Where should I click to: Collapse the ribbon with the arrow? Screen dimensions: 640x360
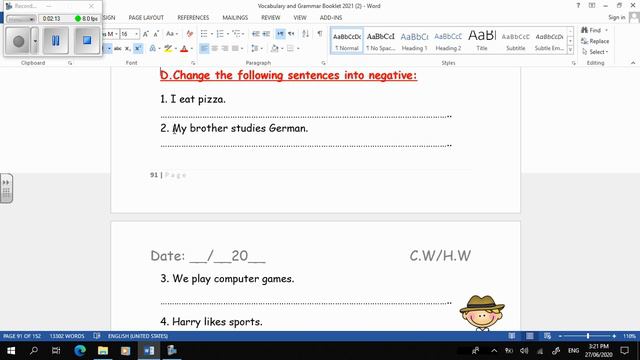633,63
